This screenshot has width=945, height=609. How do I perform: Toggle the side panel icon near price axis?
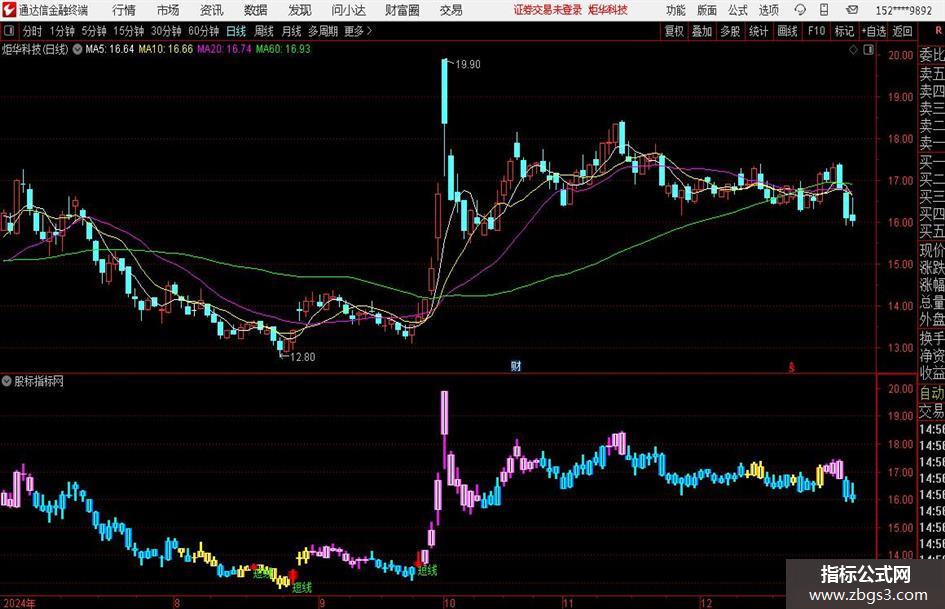click(x=868, y=49)
